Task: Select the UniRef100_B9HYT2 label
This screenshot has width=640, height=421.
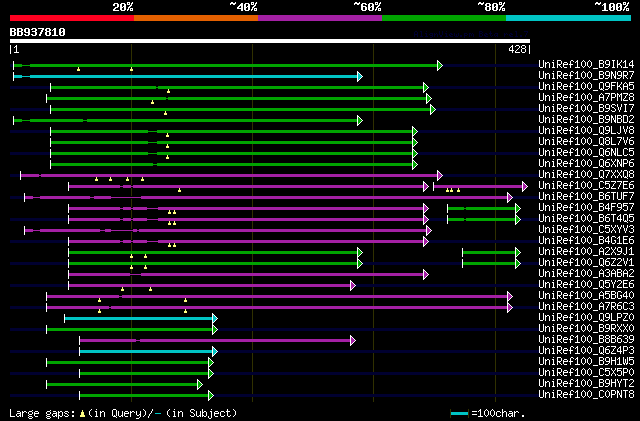Action: click(x=586, y=384)
